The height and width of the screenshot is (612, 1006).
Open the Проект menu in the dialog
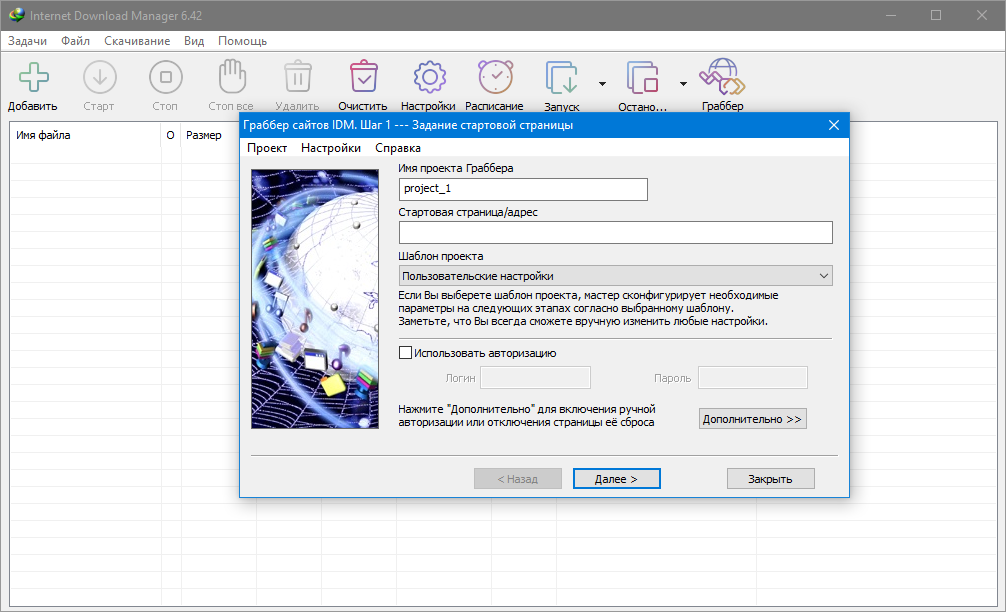tap(267, 148)
